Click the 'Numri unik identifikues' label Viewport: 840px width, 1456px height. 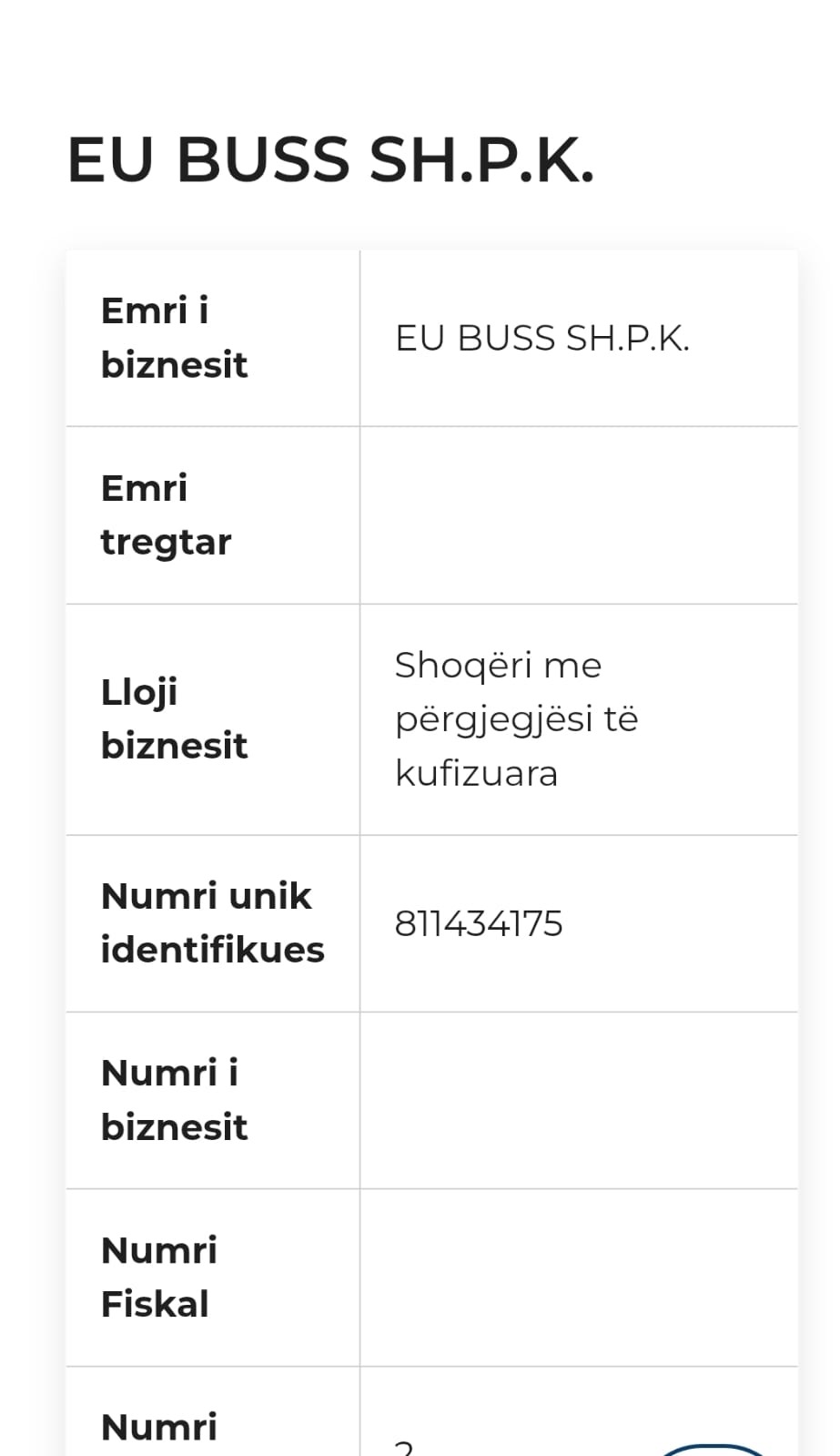[x=212, y=922]
